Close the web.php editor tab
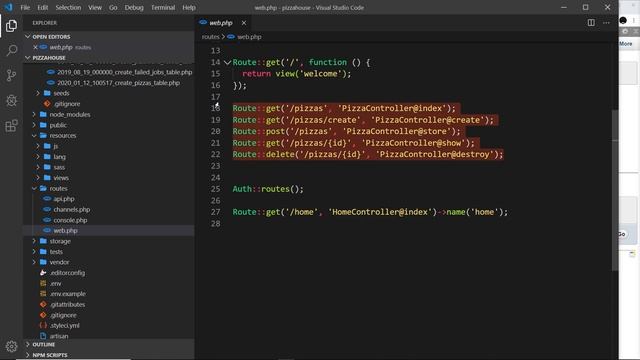The height and width of the screenshot is (360, 640). pos(244,23)
